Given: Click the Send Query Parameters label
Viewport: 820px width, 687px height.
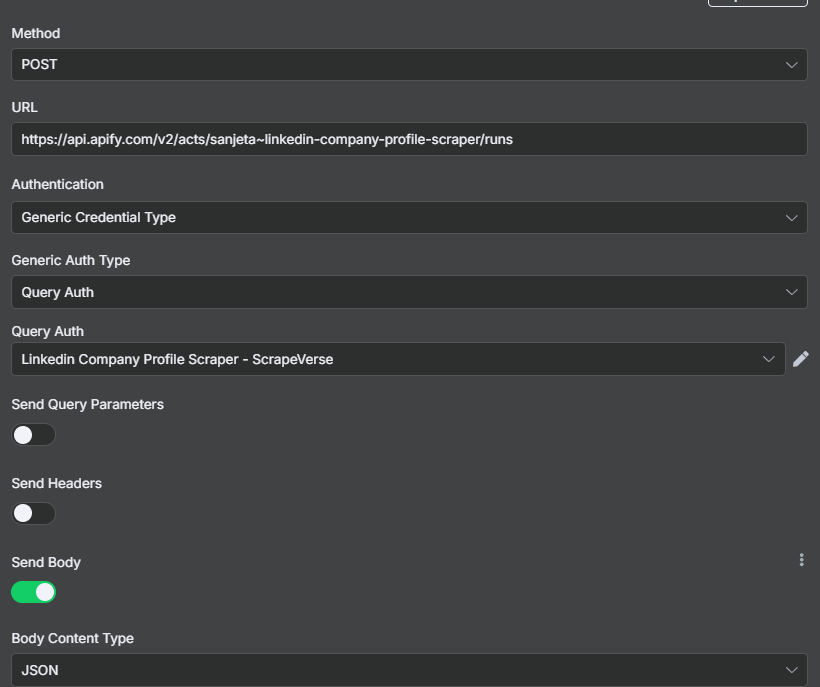Looking at the screenshot, I should 87,405.
